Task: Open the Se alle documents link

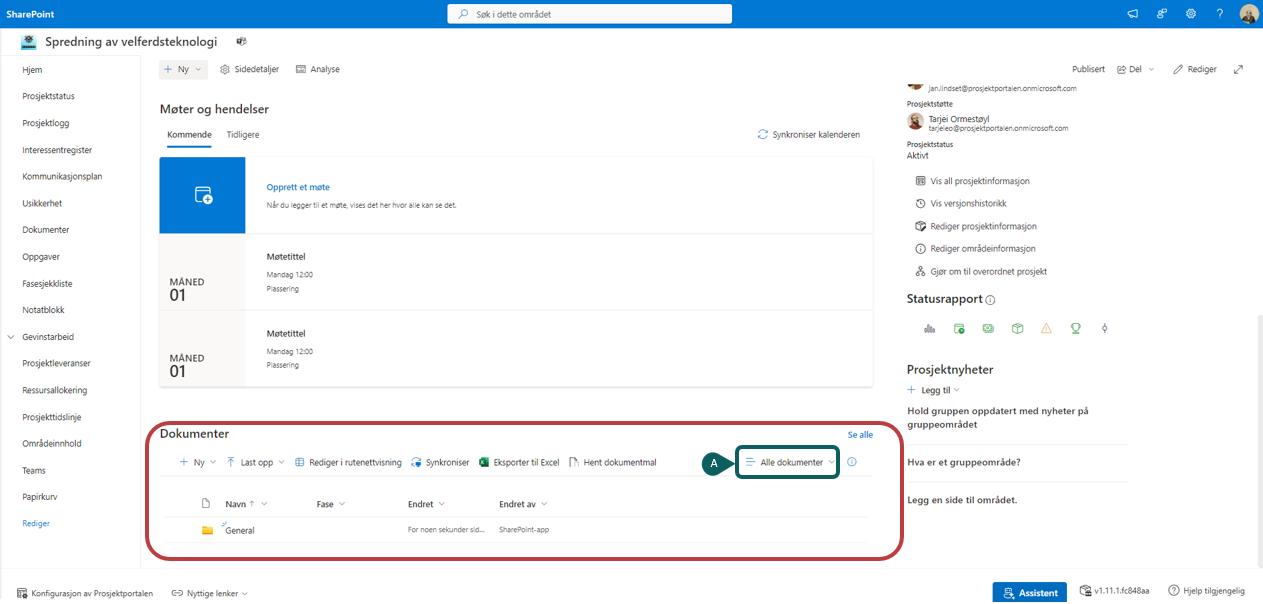Action: (x=860, y=435)
